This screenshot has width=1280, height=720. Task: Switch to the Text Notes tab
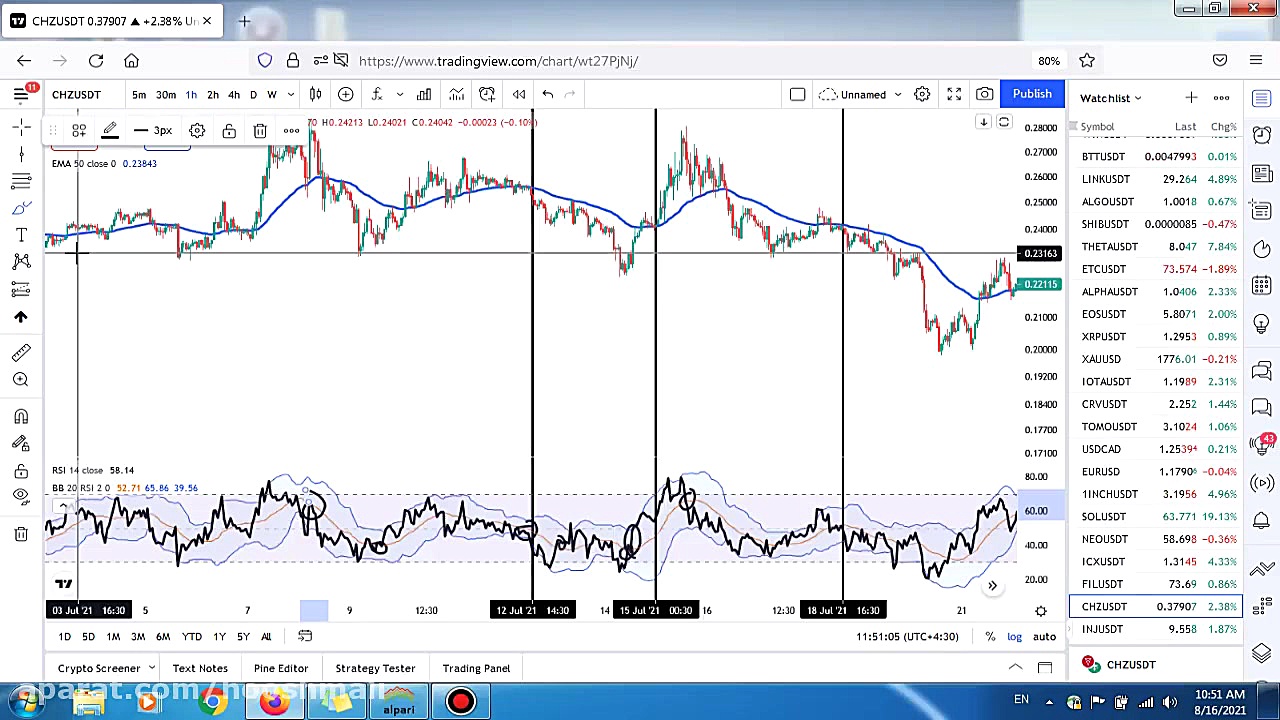200,668
